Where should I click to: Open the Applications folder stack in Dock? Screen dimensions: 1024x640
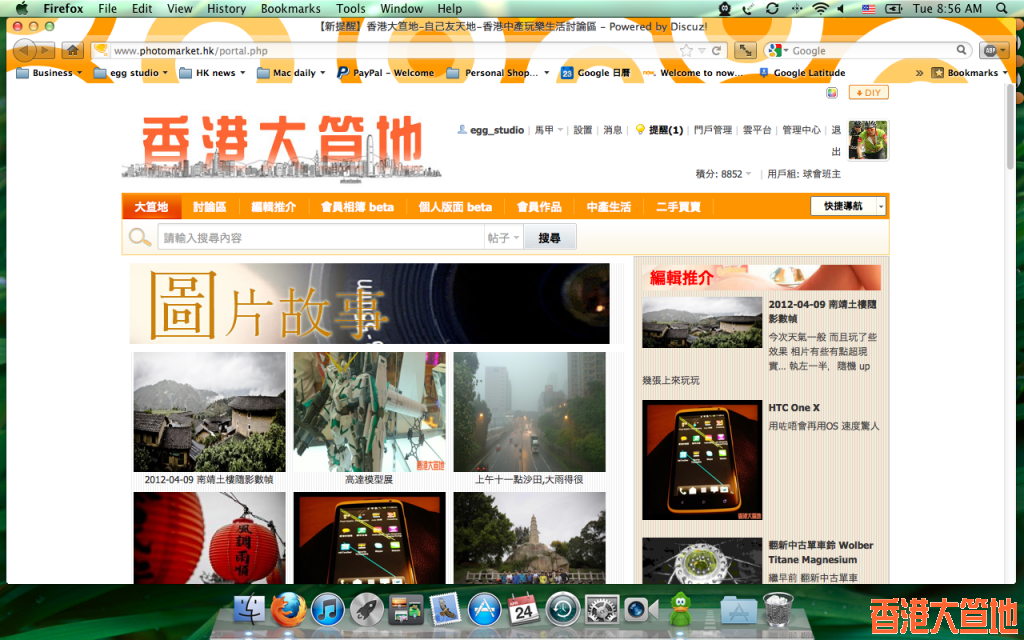(739, 610)
